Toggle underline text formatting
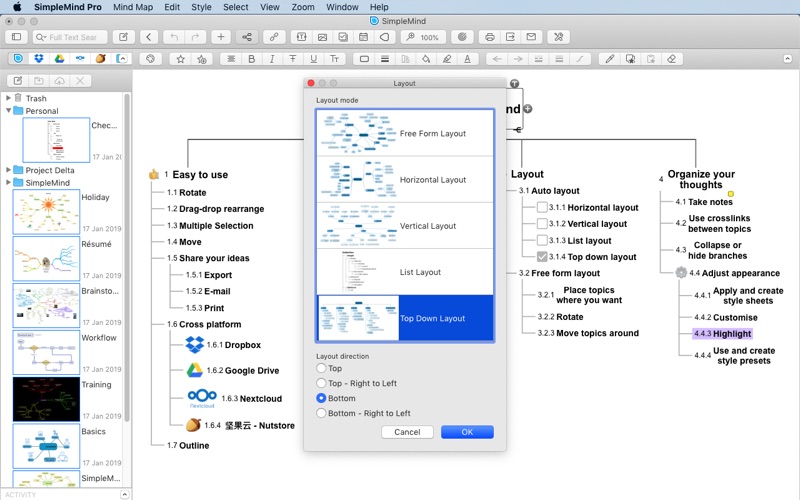800x500 pixels. (313, 59)
